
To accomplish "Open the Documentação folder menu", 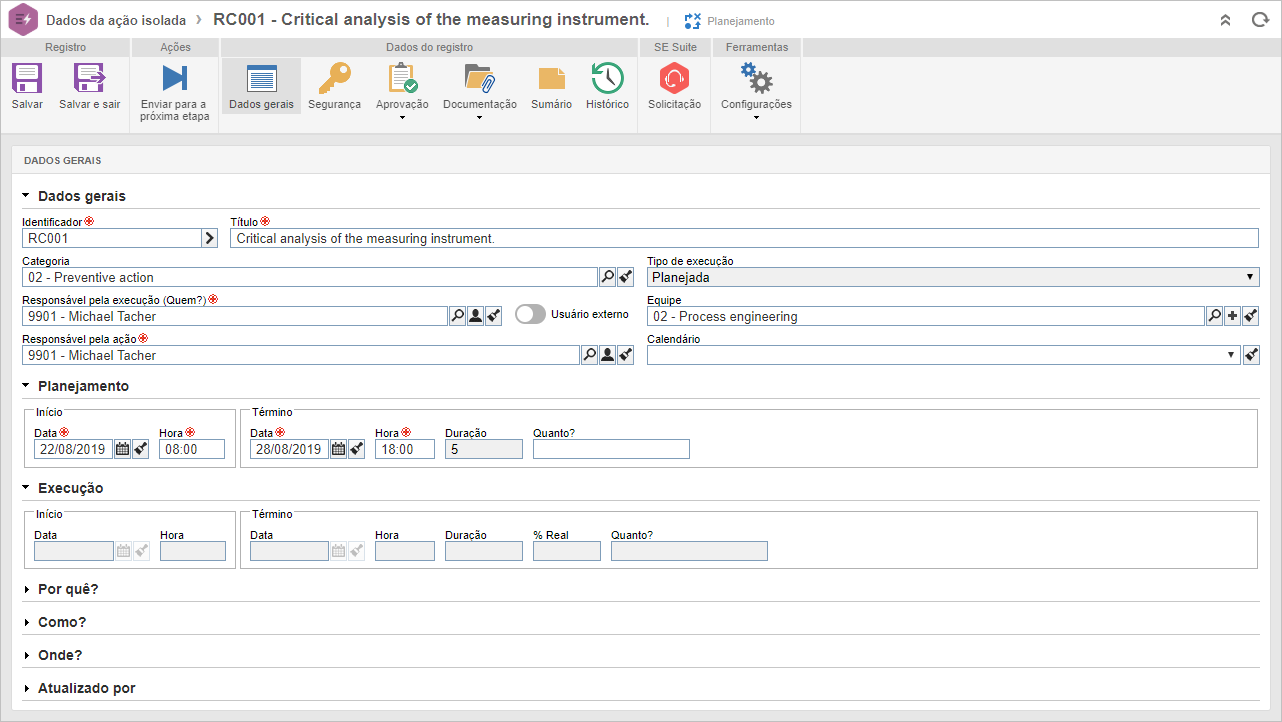I will pos(480,90).
